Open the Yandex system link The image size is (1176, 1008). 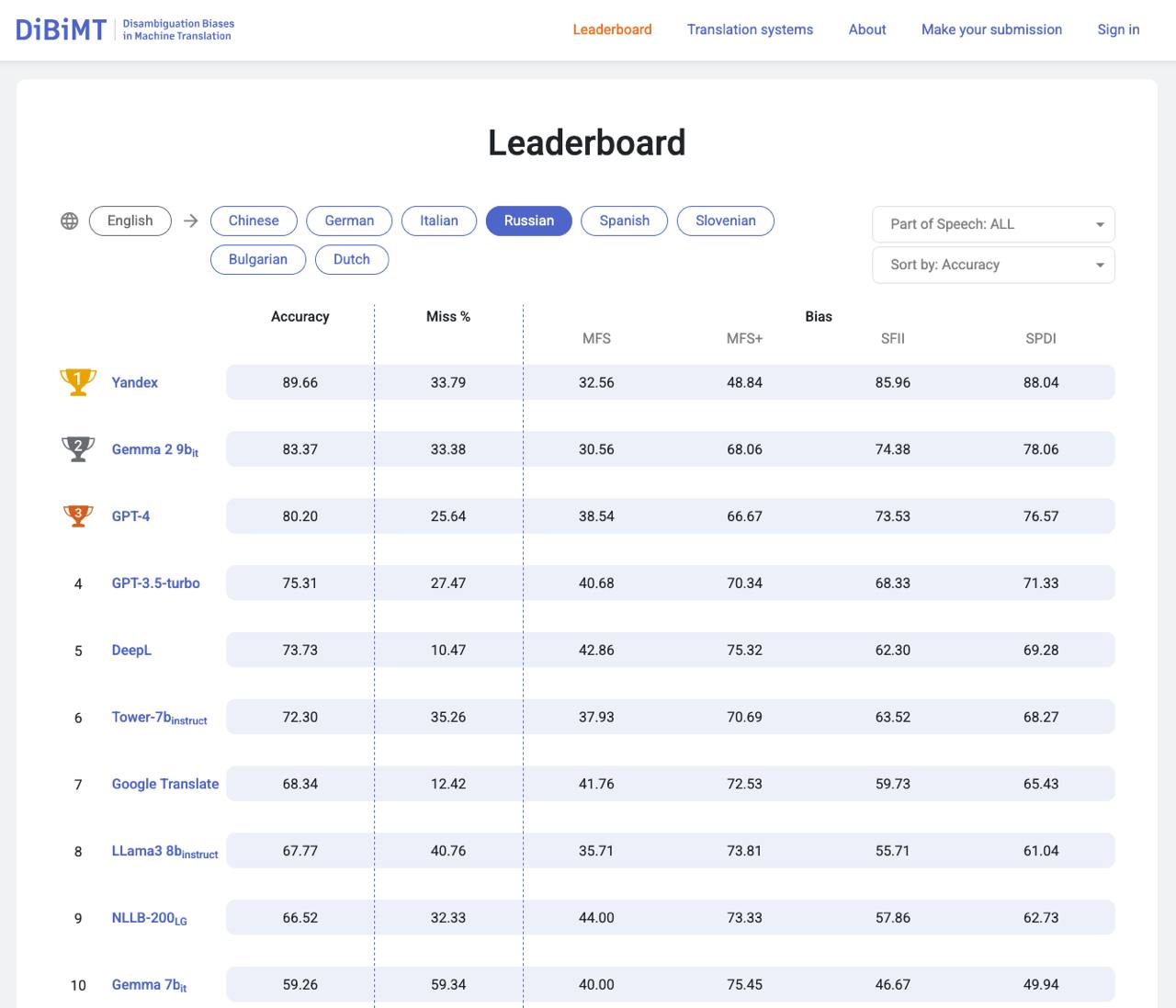coord(135,382)
